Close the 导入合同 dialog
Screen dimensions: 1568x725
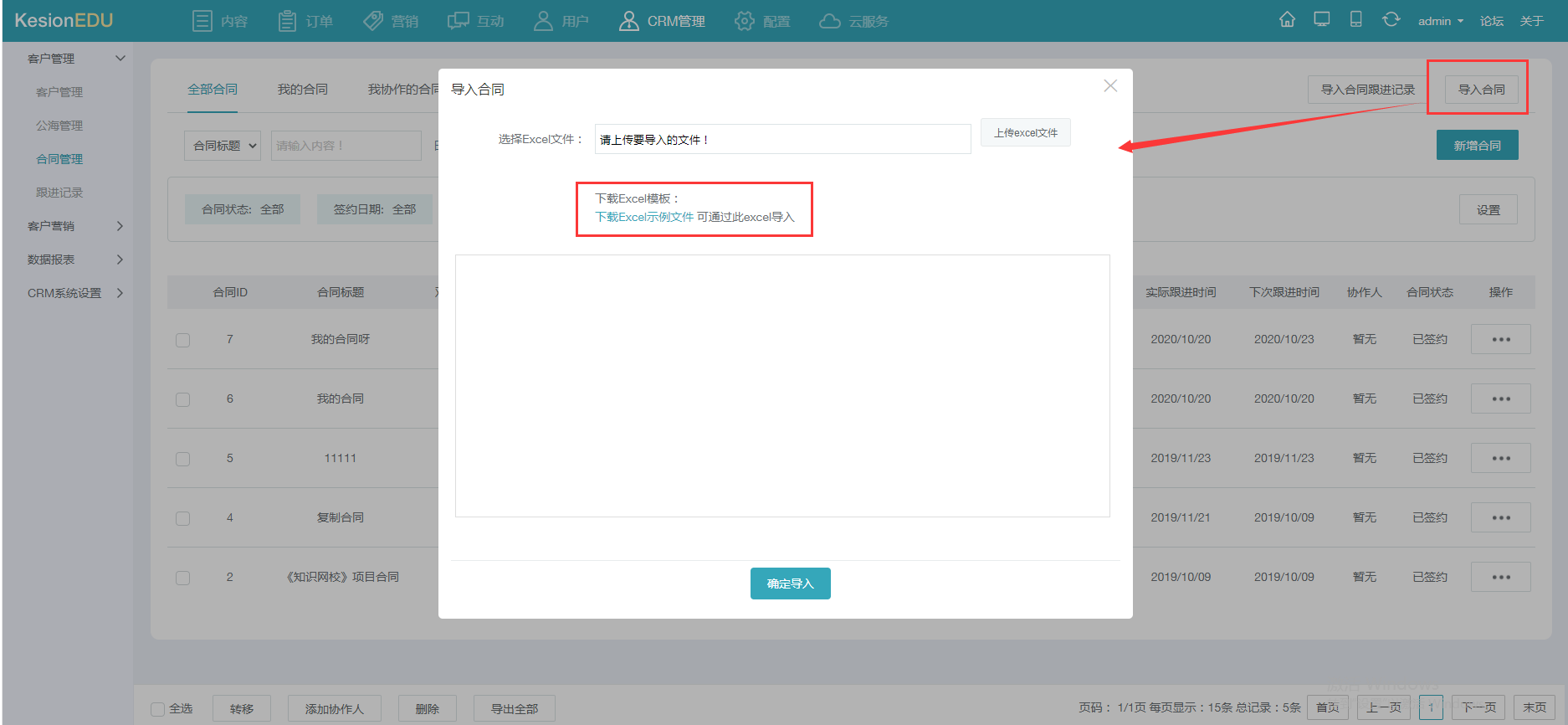(1110, 85)
